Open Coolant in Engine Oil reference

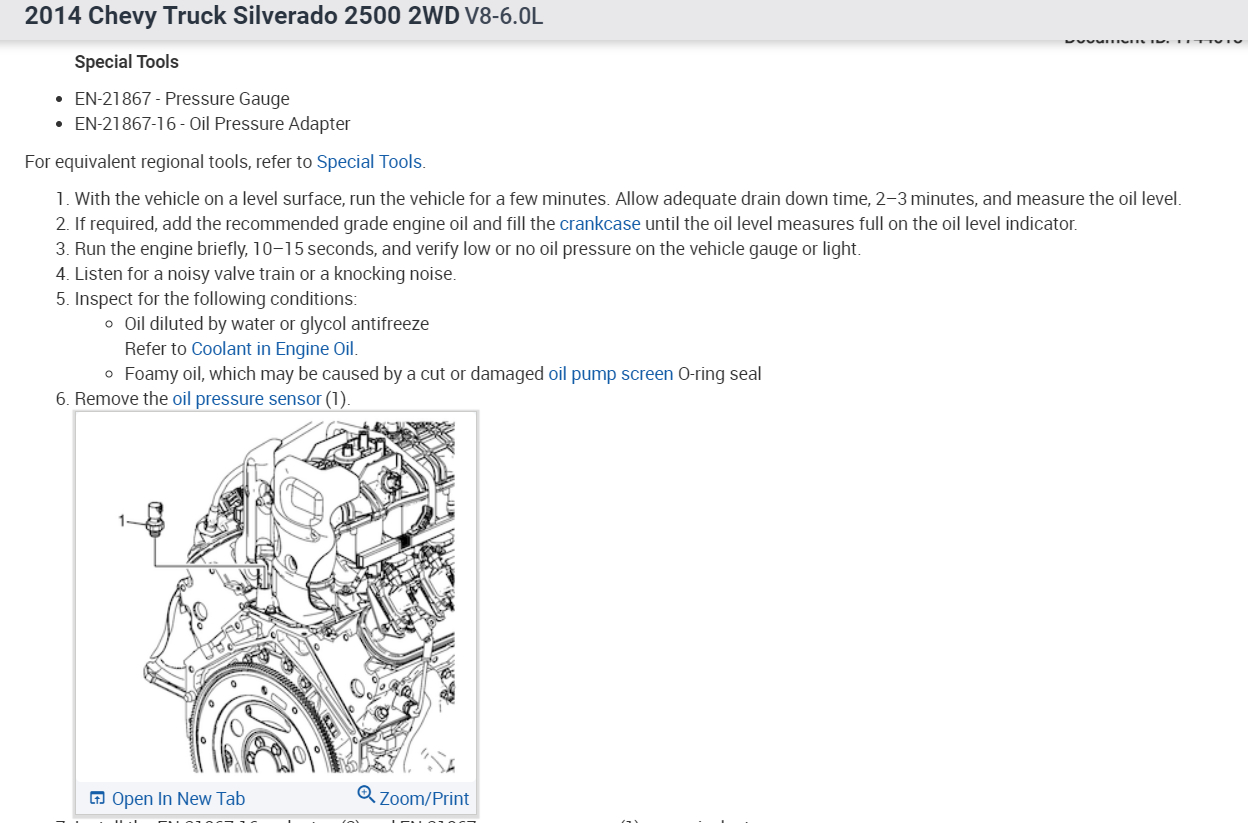273,349
